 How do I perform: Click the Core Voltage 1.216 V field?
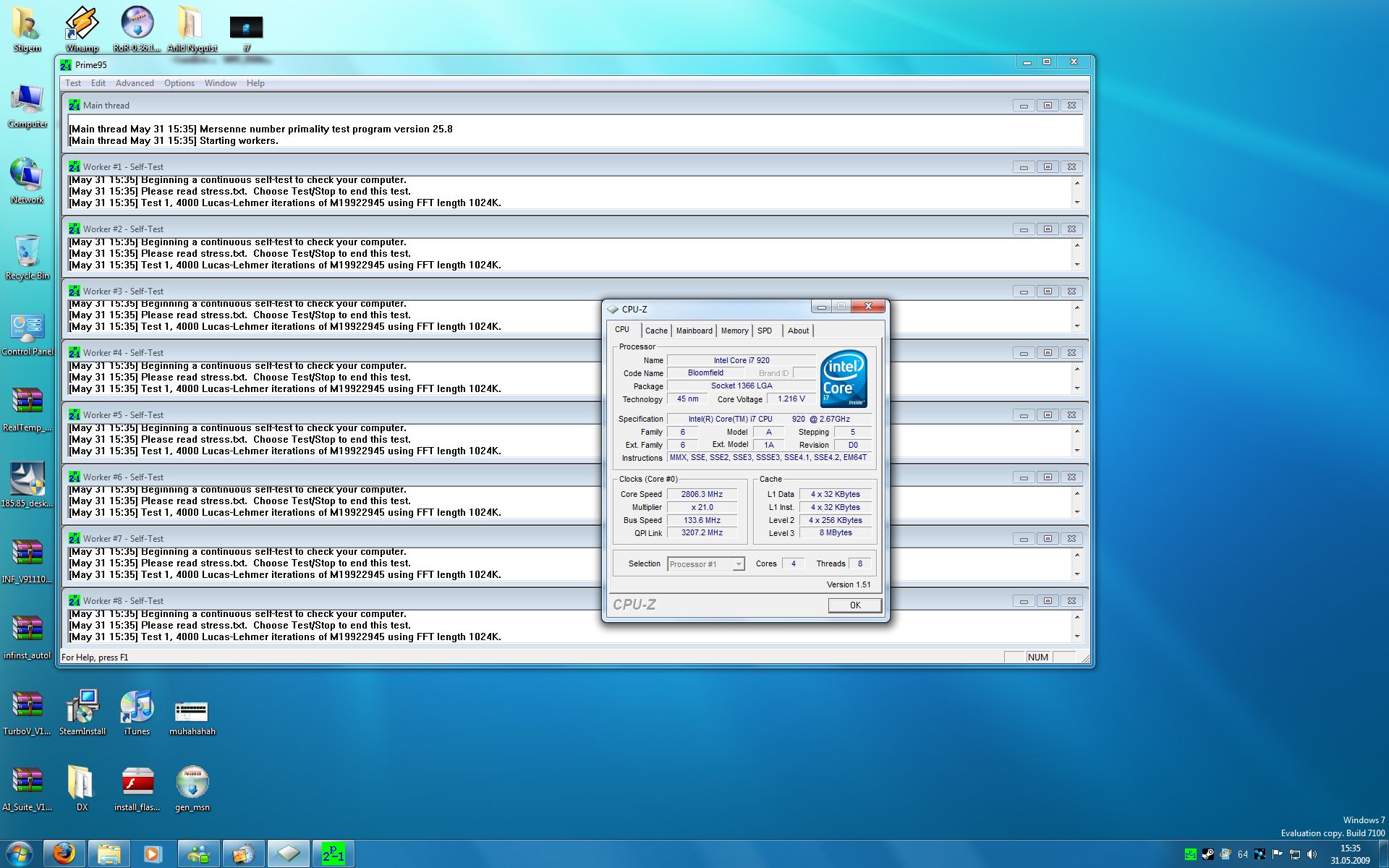coord(791,399)
